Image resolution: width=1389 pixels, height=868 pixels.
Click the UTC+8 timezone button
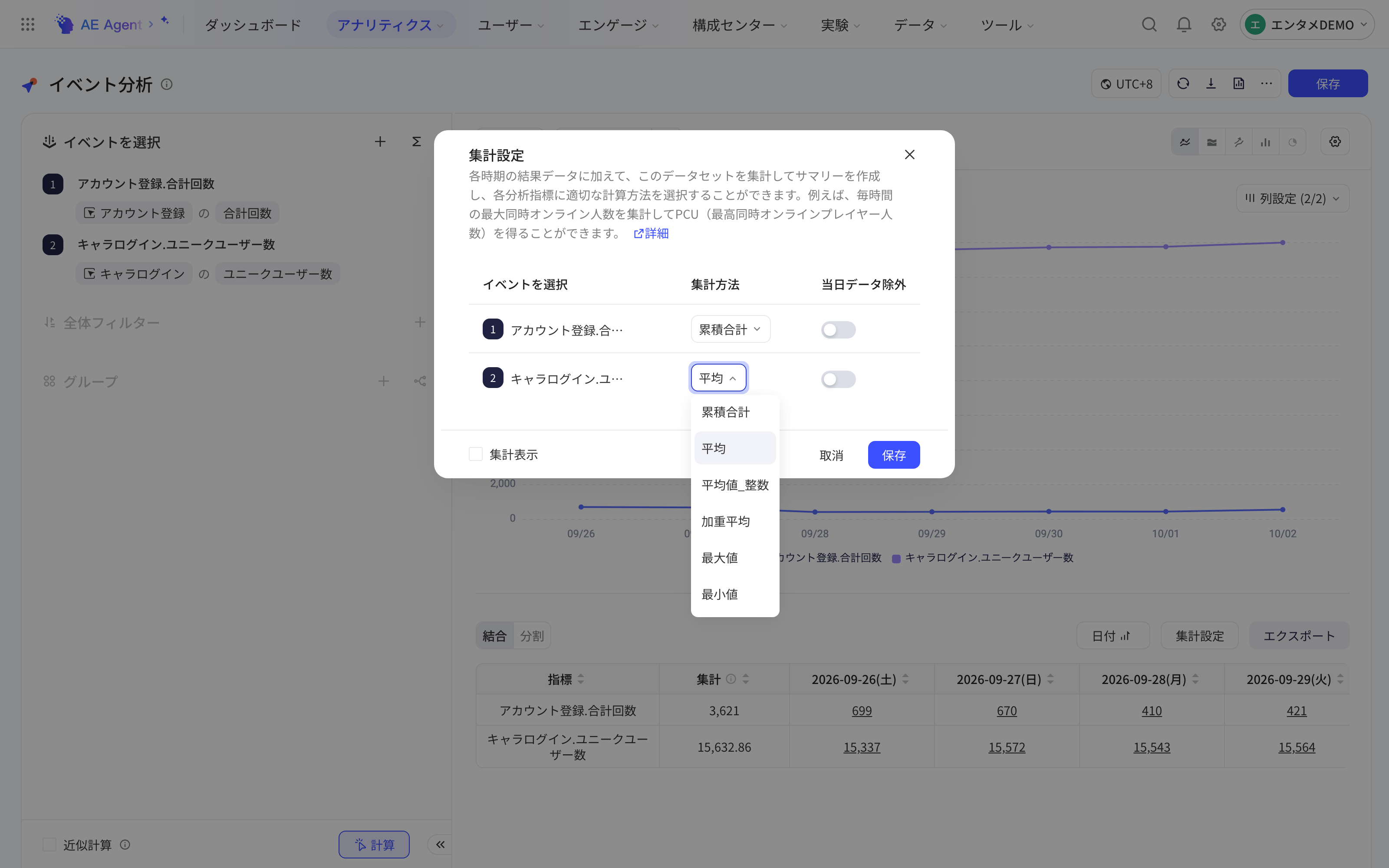point(1126,84)
